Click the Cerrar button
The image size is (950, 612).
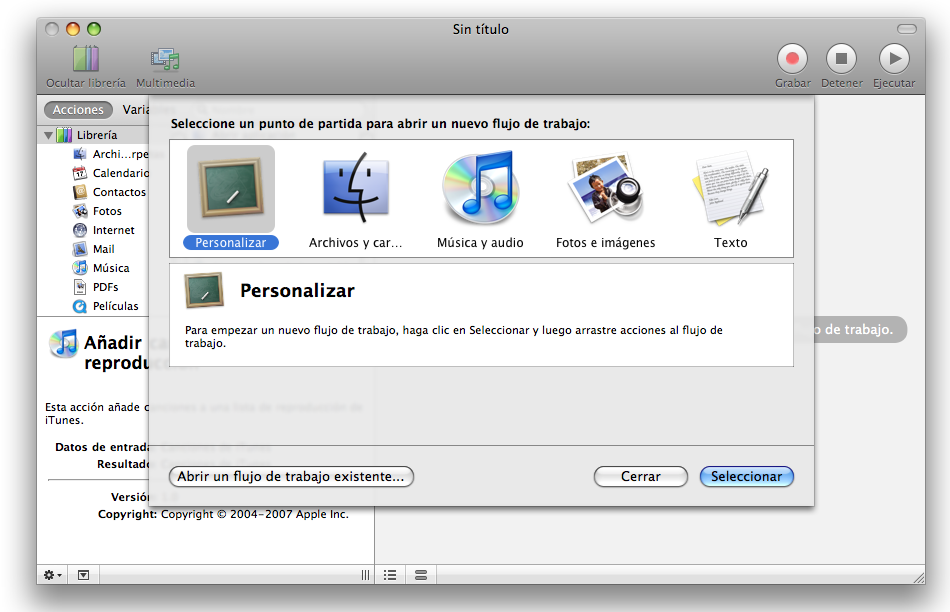(x=640, y=476)
